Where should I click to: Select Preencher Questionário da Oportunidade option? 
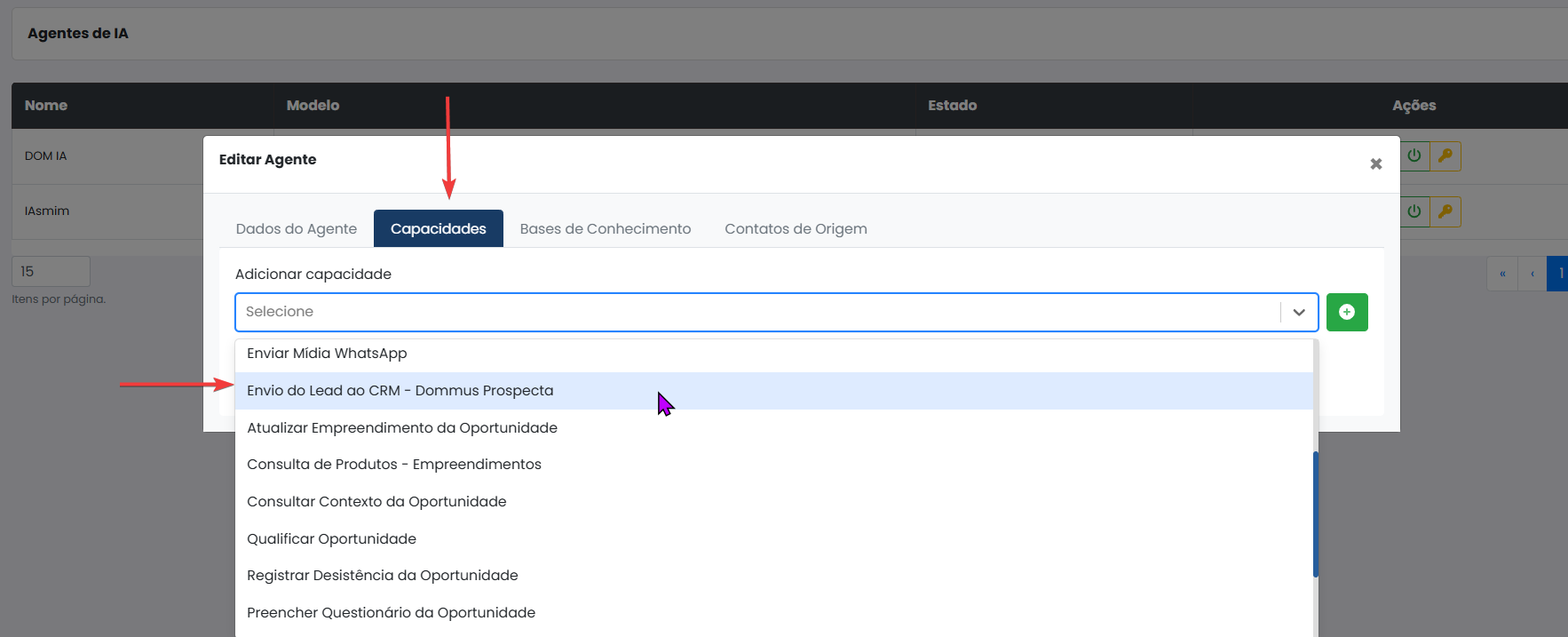pos(774,613)
